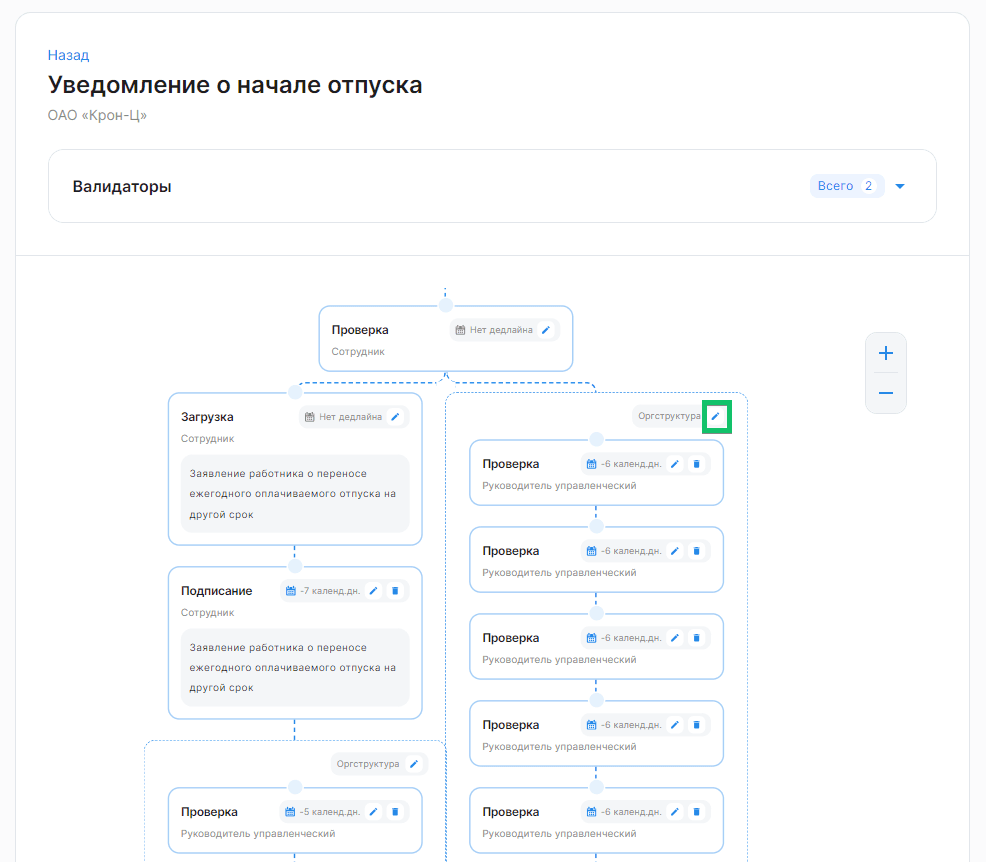Edit deadline of the Загрузка step
The height and width of the screenshot is (862, 986).
point(395,417)
